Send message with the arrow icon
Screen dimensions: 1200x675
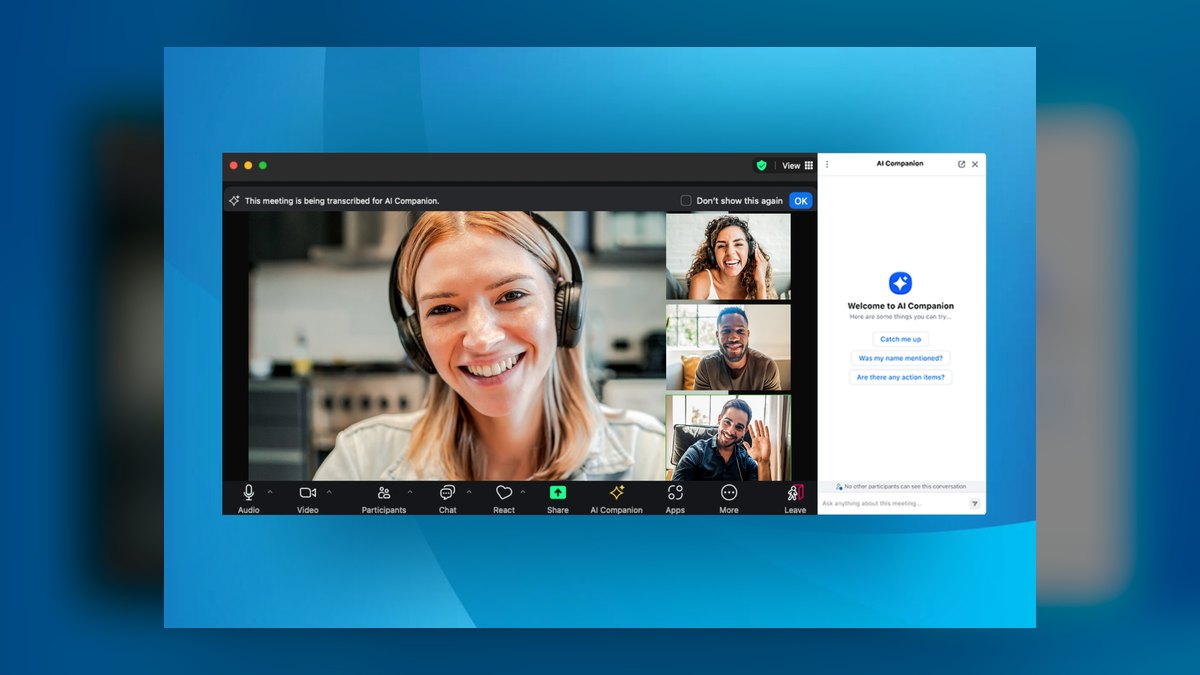click(975, 504)
